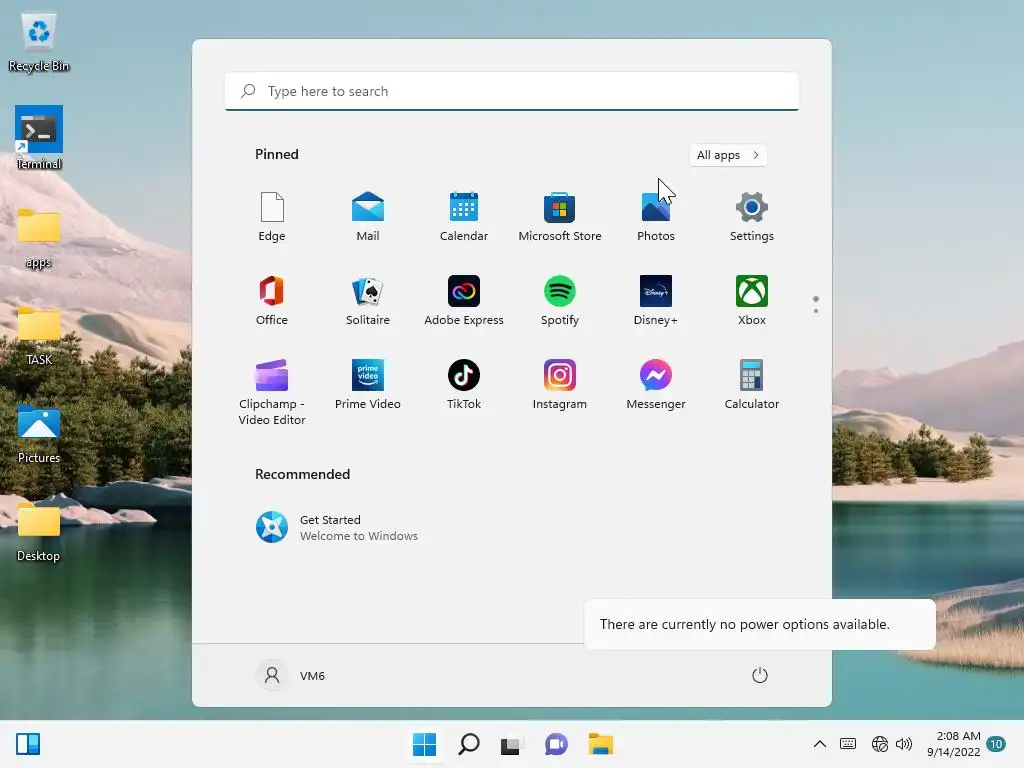Launch Mail from pinned apps

[368, 217]
